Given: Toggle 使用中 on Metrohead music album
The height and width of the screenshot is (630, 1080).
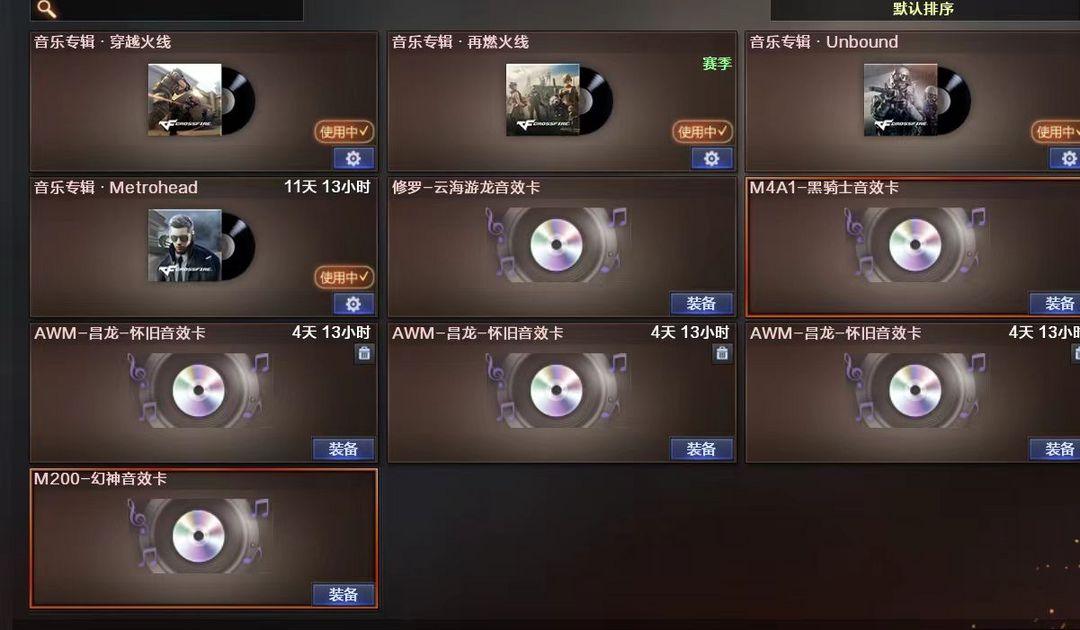Looking at the screenshot, I should coord(344,277).
